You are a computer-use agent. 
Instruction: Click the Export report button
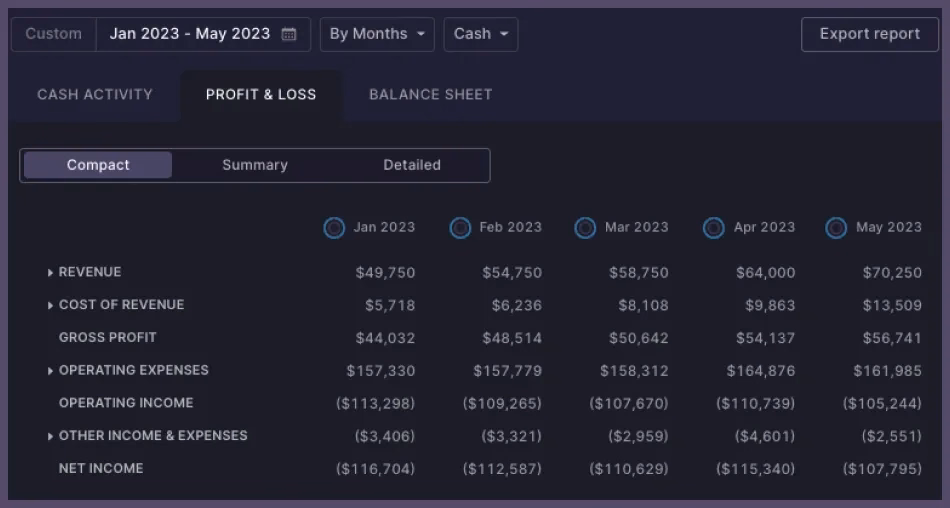point(869,34)
